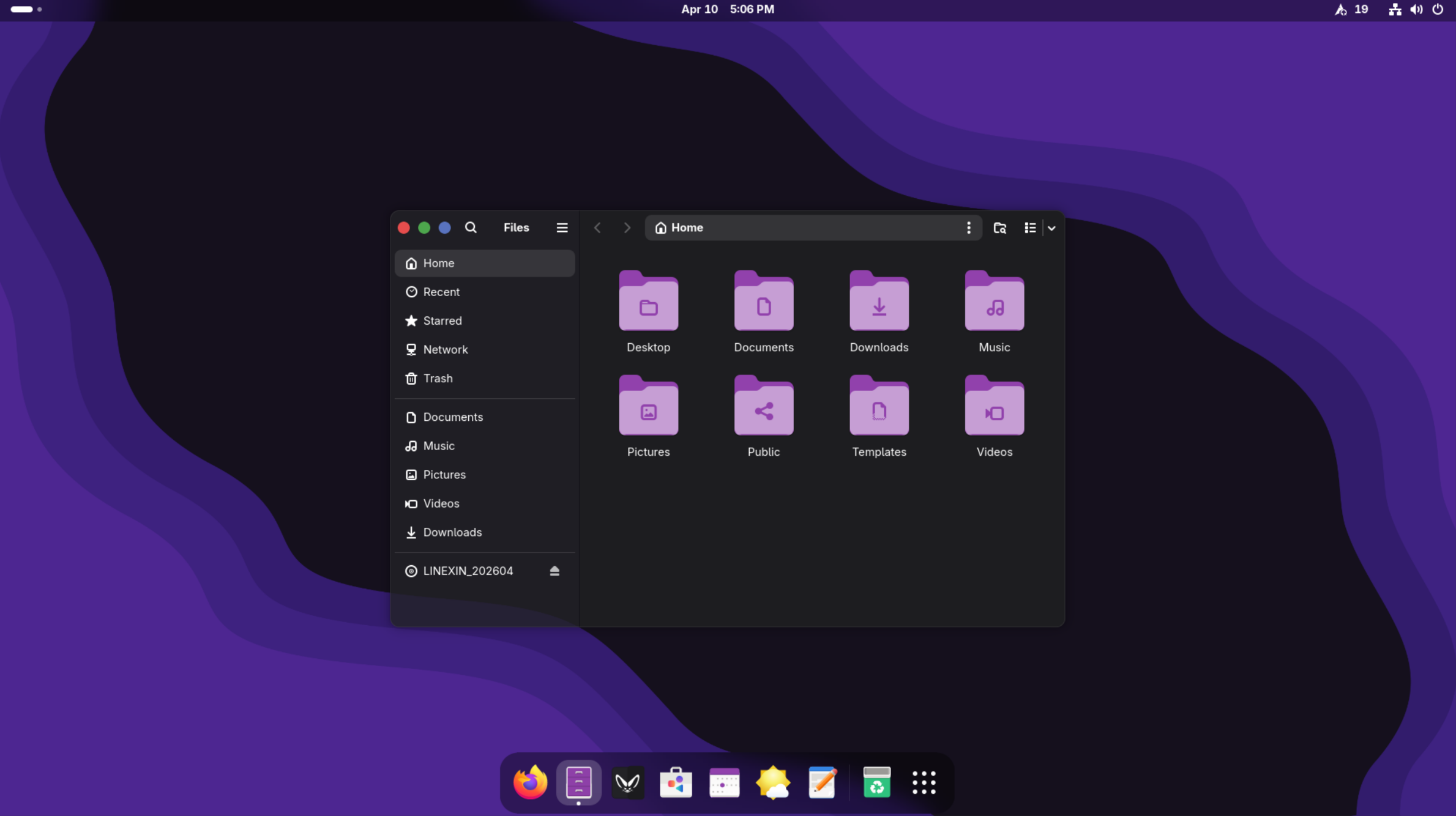Select Home in the sidebar

[x=485, y=263]
